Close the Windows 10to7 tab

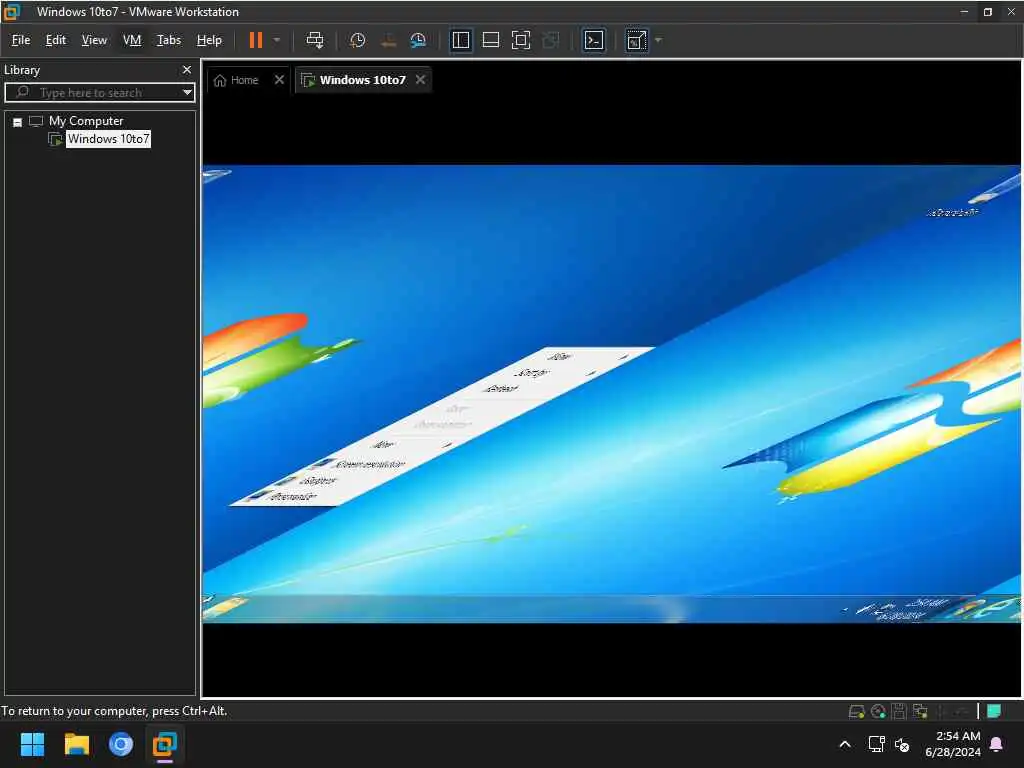(421, 80)
